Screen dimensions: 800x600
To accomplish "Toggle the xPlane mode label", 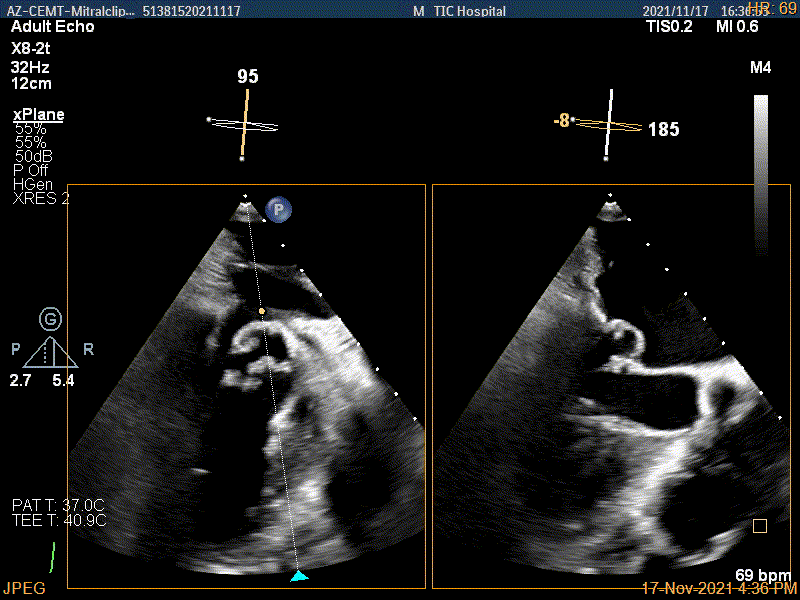I will coord(38,115).
